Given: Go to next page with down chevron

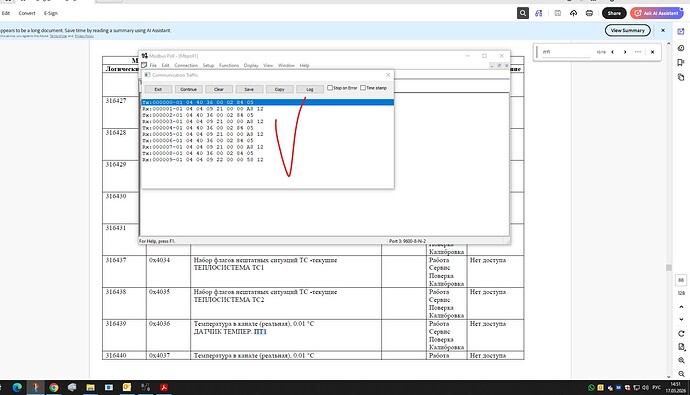Looking at the screenshot, I should point(681,319).
